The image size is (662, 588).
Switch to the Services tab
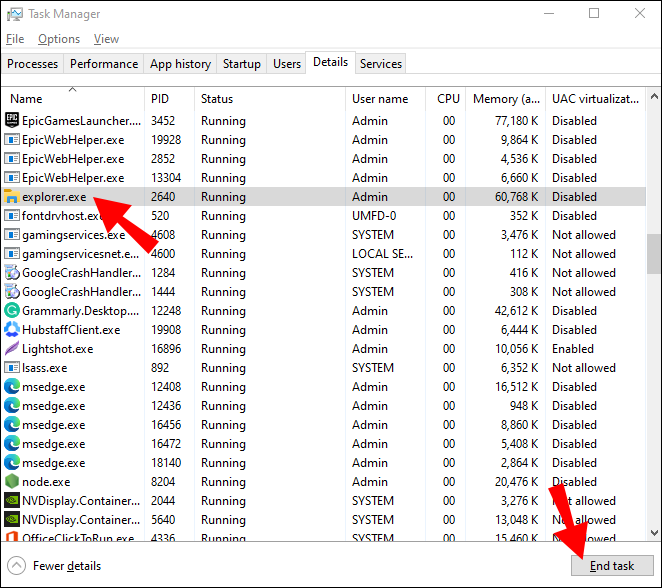(381, 64)
